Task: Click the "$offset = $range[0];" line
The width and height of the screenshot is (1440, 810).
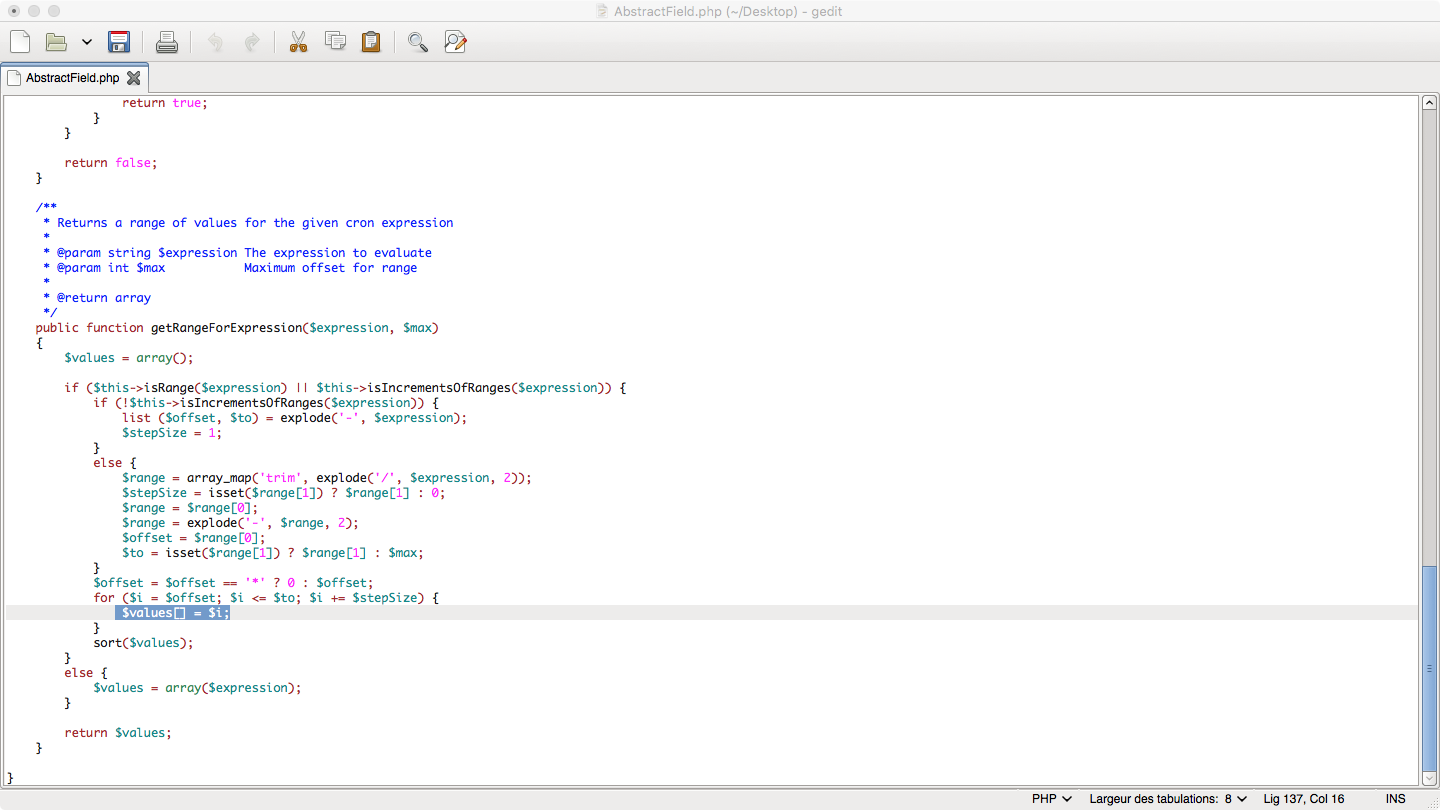Action: tap(194, 538)
